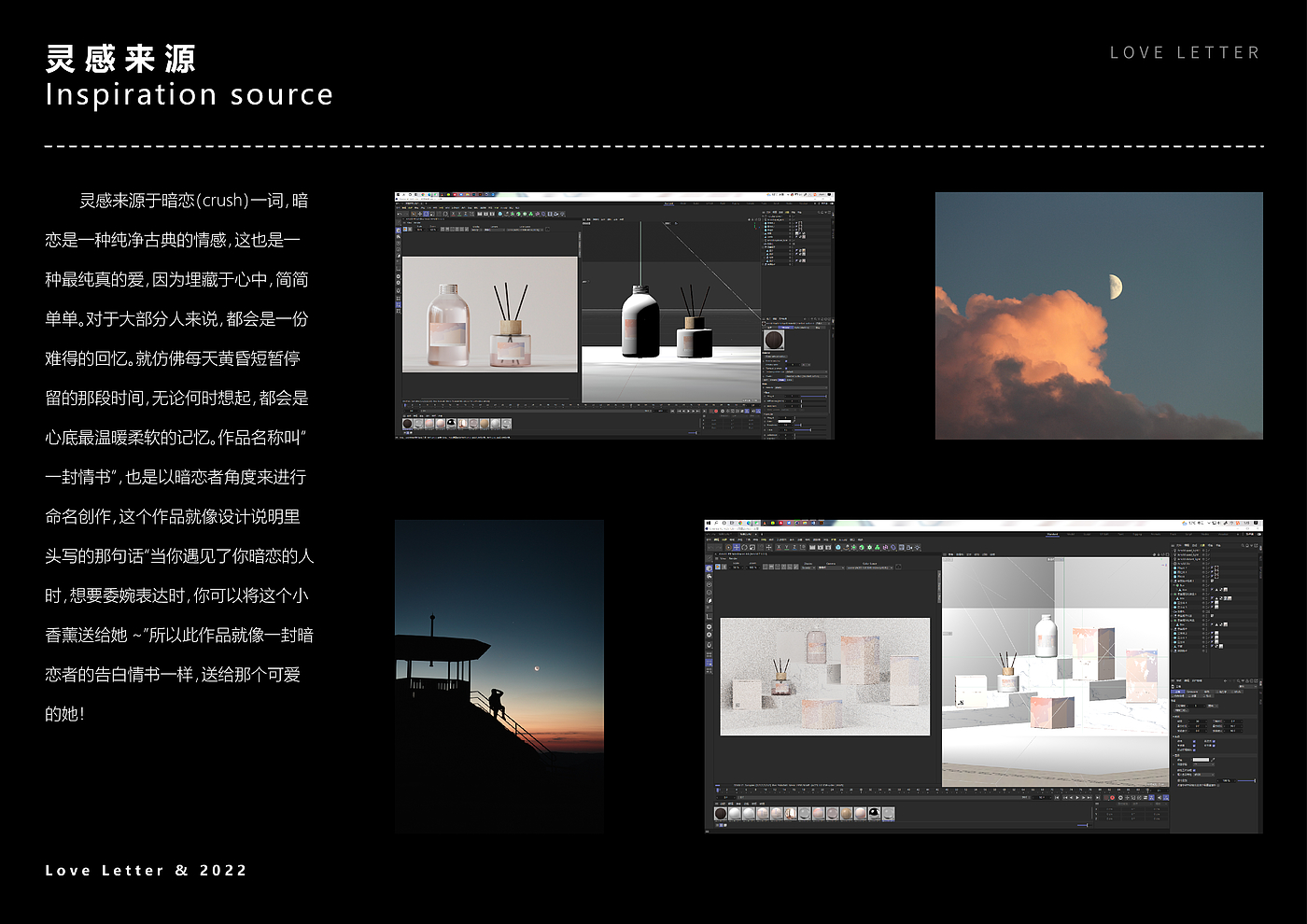1307x924 pixels.
Task: Select the Move tool in gift-box scene toolbar
Action: tap(736, 548)
